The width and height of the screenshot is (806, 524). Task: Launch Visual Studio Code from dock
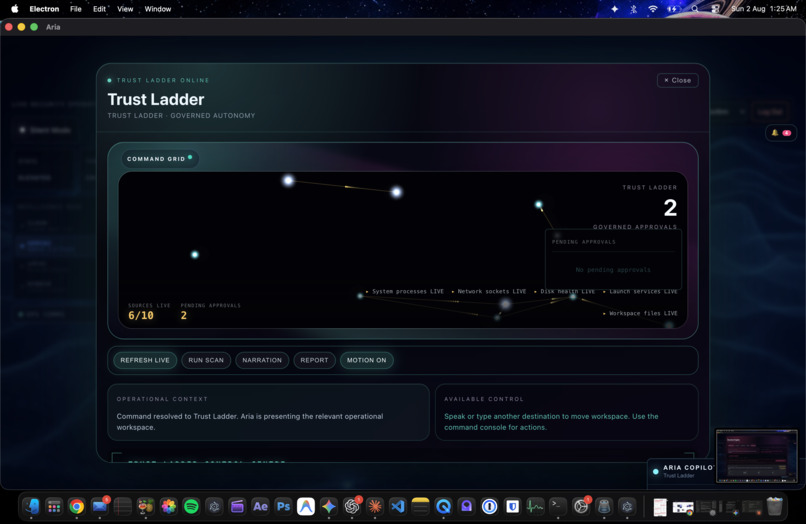pyautogui.click(x=397, y=507)
